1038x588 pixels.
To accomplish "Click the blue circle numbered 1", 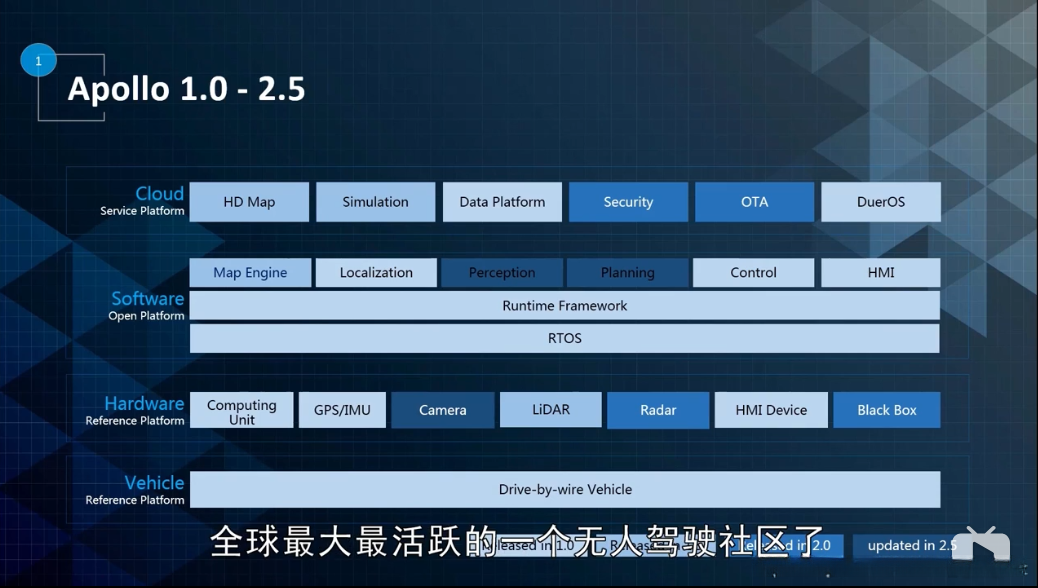I will tap(38, 60).
